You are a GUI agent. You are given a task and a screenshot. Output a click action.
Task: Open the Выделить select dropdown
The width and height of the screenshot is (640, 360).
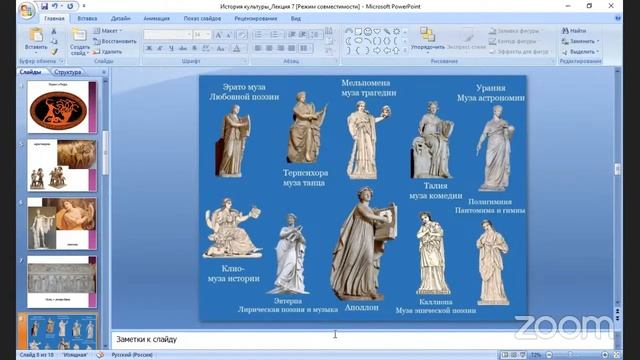580,52
